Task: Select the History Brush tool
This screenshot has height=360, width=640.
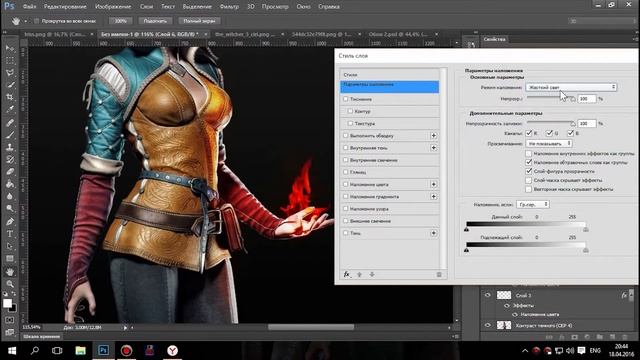Action: 10,159
